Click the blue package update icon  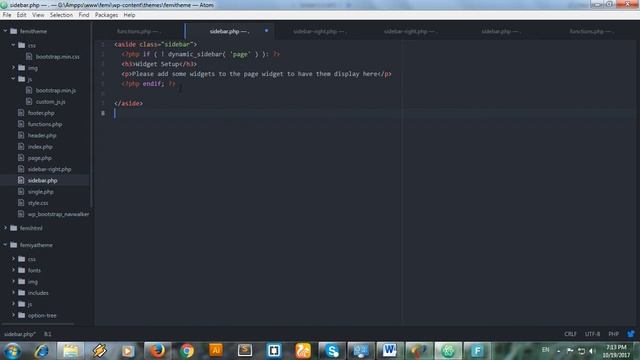[631, 334]
